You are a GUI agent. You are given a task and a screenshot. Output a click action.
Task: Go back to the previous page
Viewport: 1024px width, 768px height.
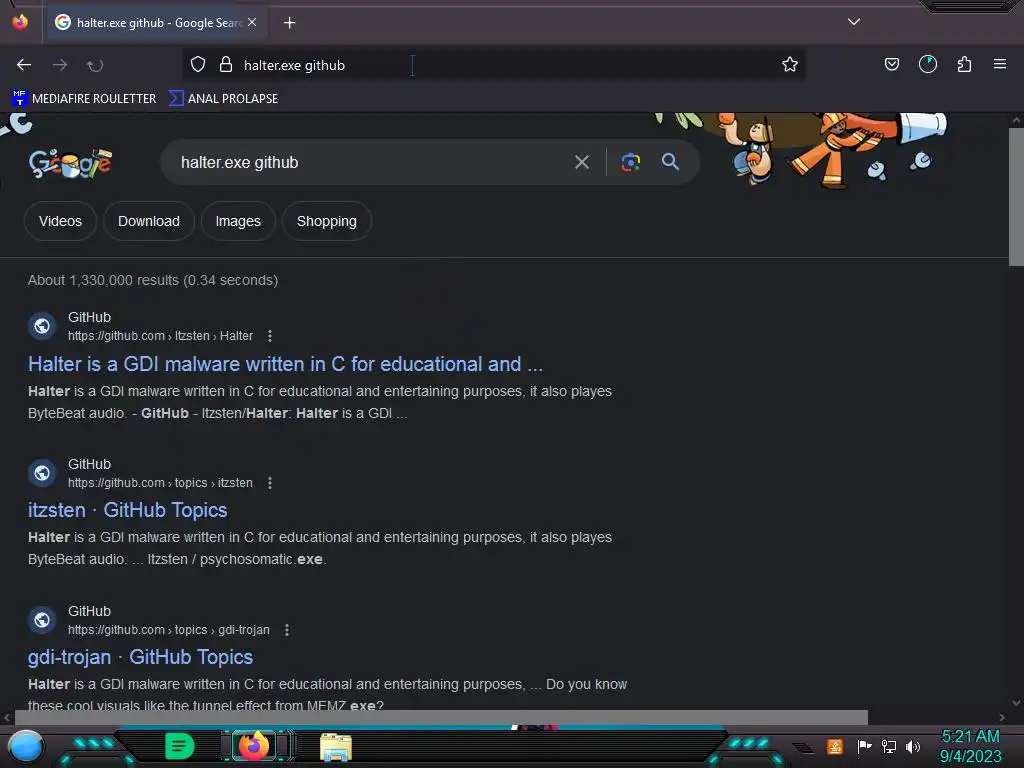click(x=24, y=65)
